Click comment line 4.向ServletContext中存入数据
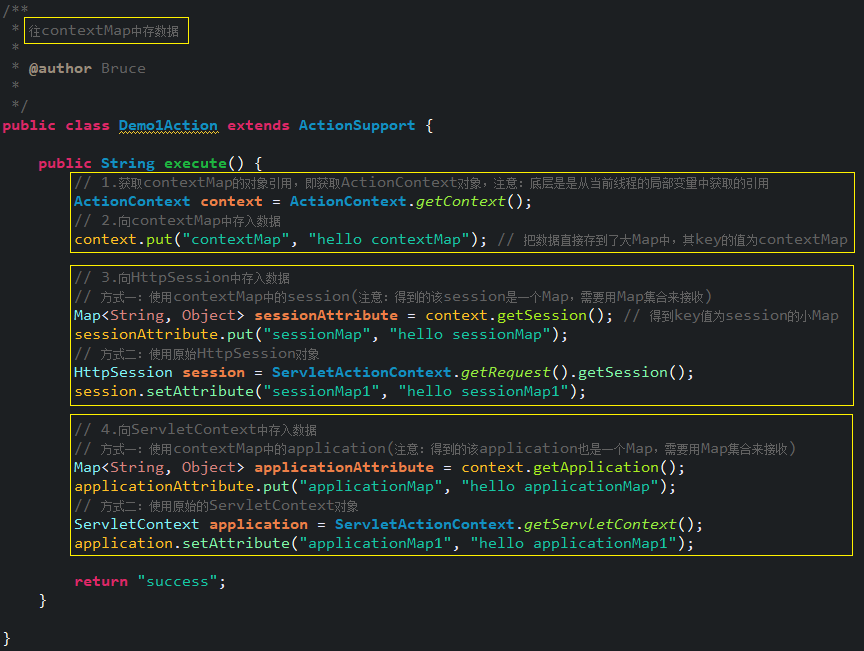Viewport: 864px width, 651px height. point(195,430)
